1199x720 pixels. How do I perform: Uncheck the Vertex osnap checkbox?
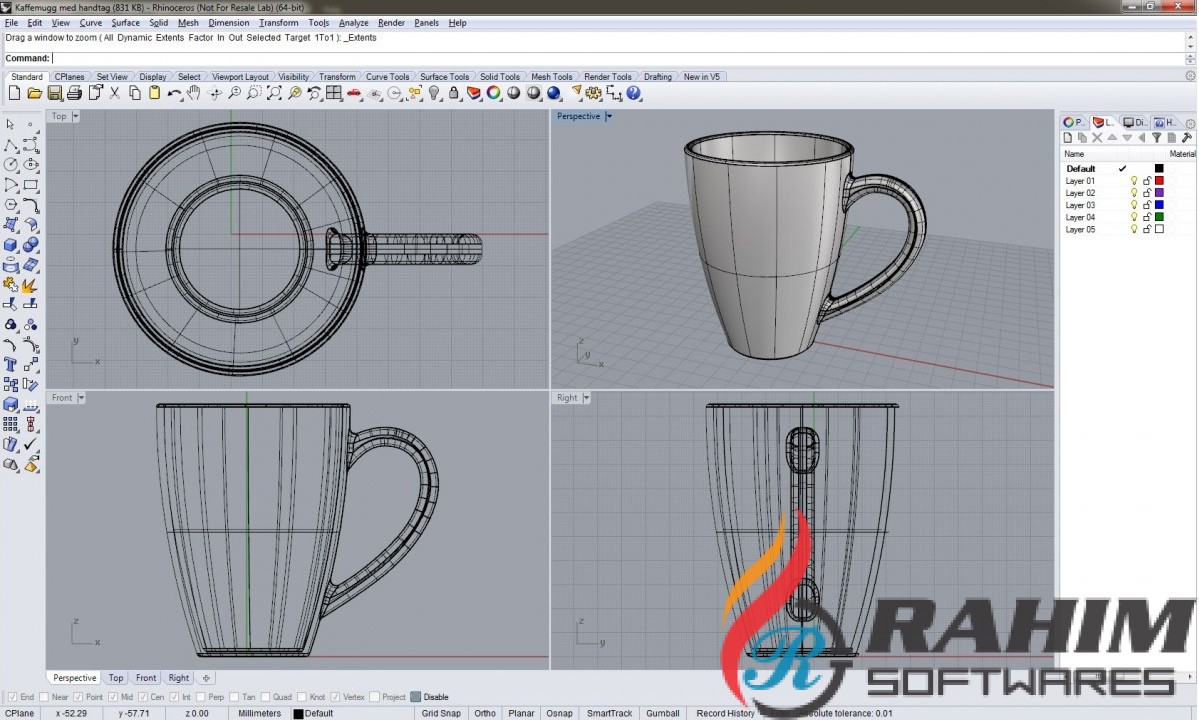(335, 697)
